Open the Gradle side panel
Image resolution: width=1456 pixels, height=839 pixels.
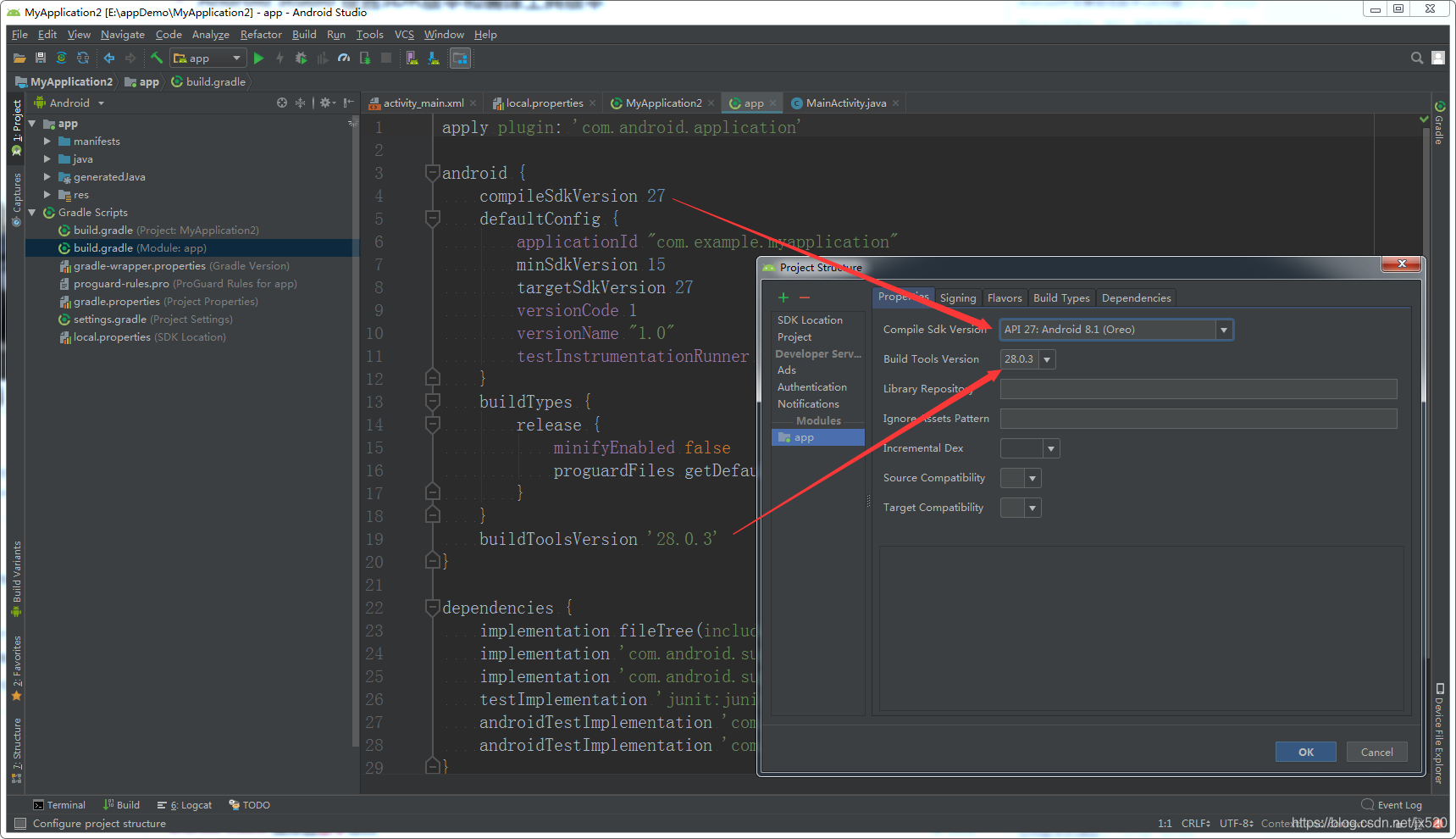click(1439, 123)
